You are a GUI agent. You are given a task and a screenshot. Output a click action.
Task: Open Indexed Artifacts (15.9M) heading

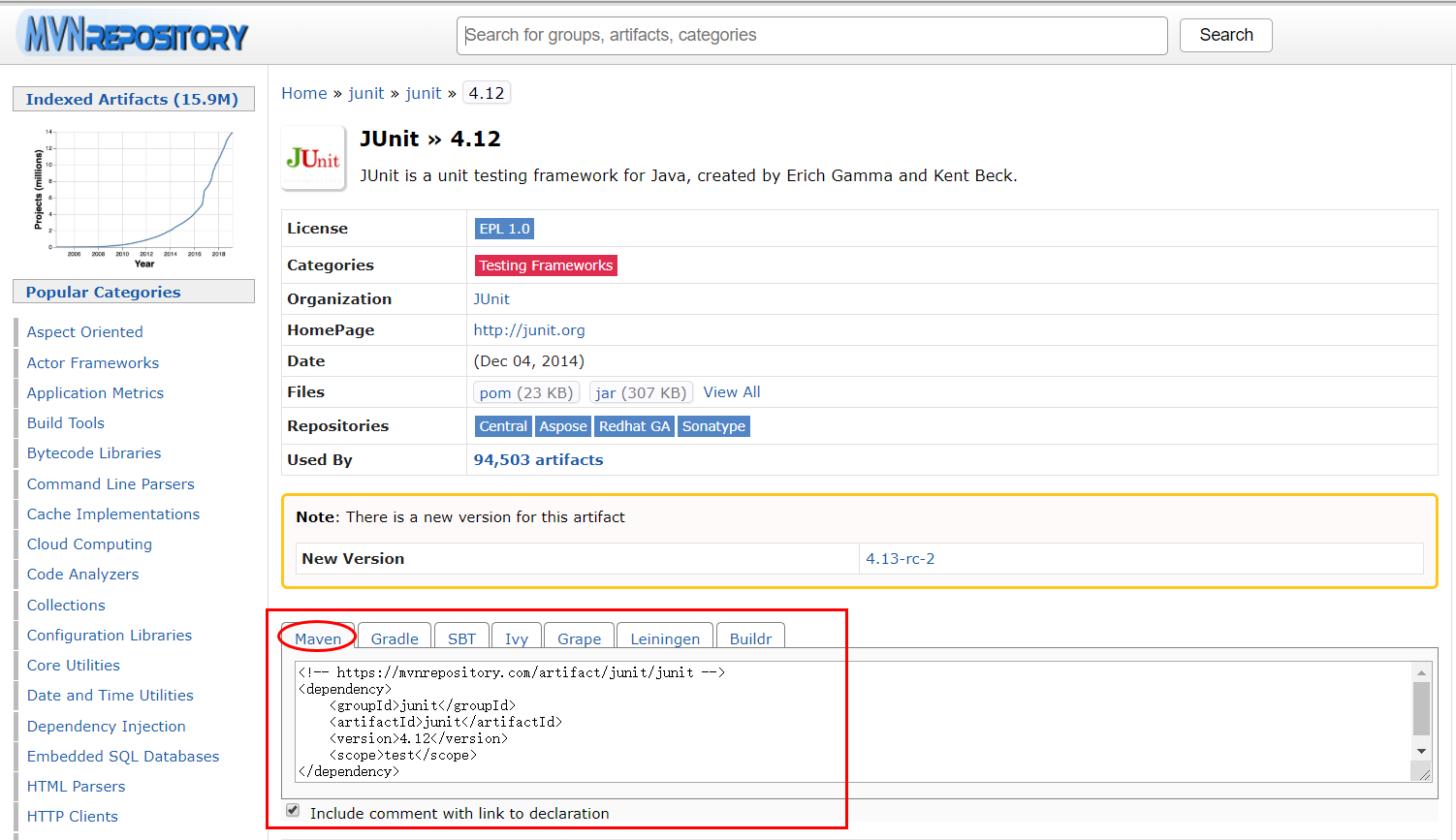(x=132, y=99)
